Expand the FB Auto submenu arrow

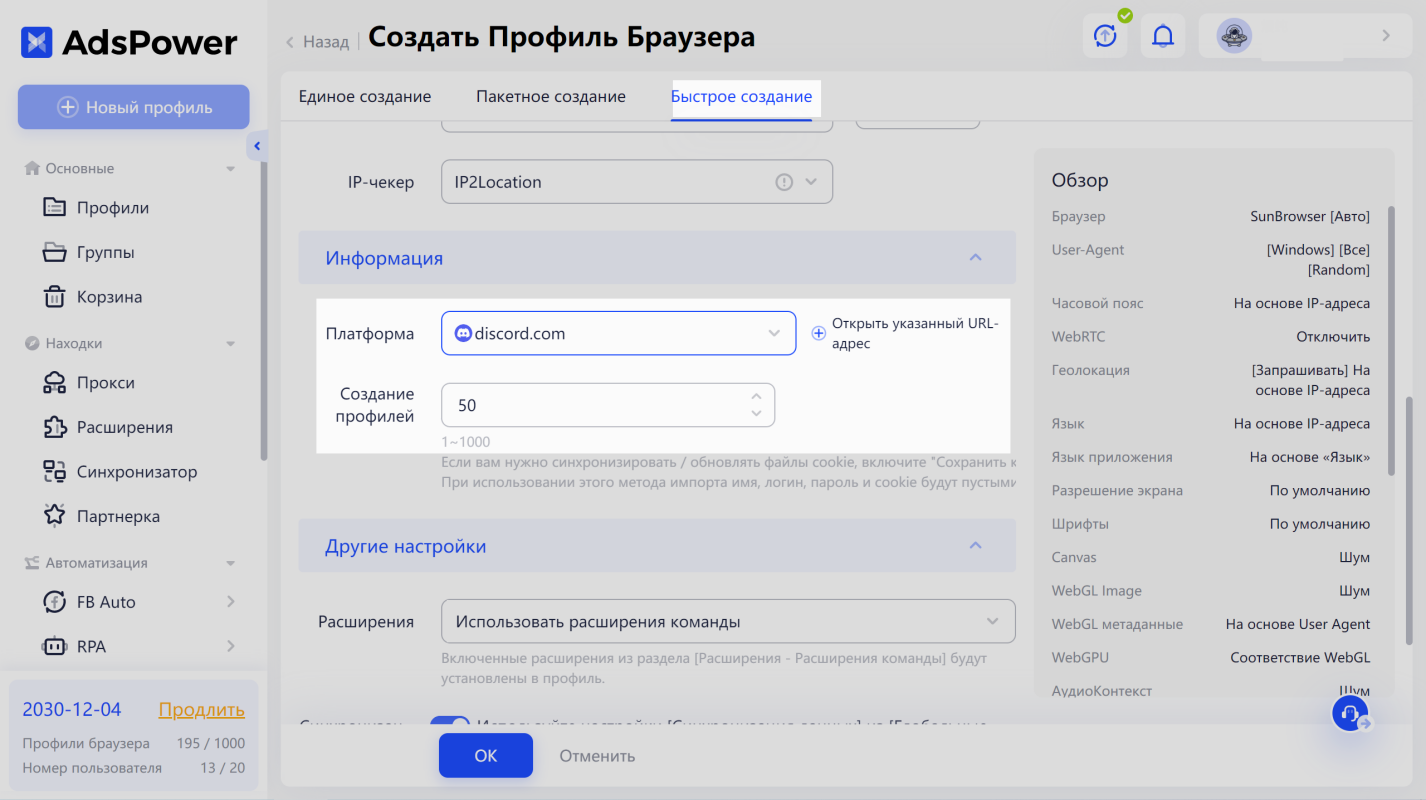tap(231, 602)
